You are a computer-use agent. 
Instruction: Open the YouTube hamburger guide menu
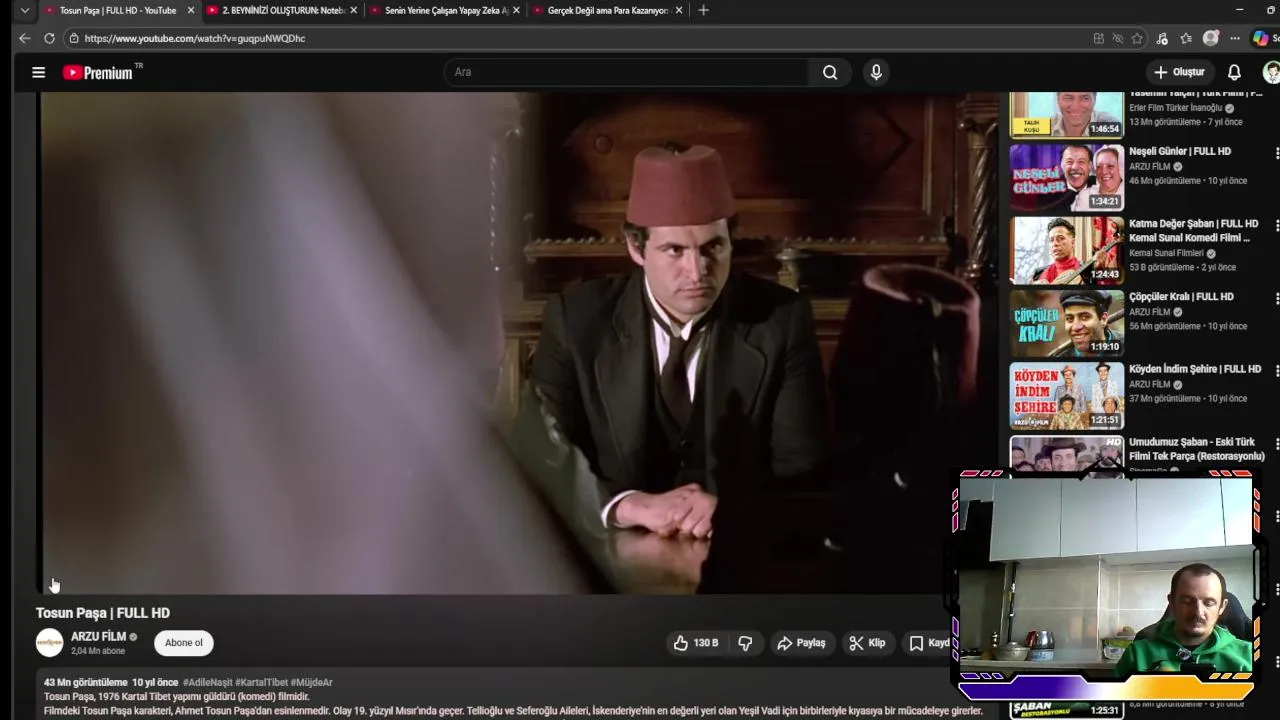click(x=38, y=72)
